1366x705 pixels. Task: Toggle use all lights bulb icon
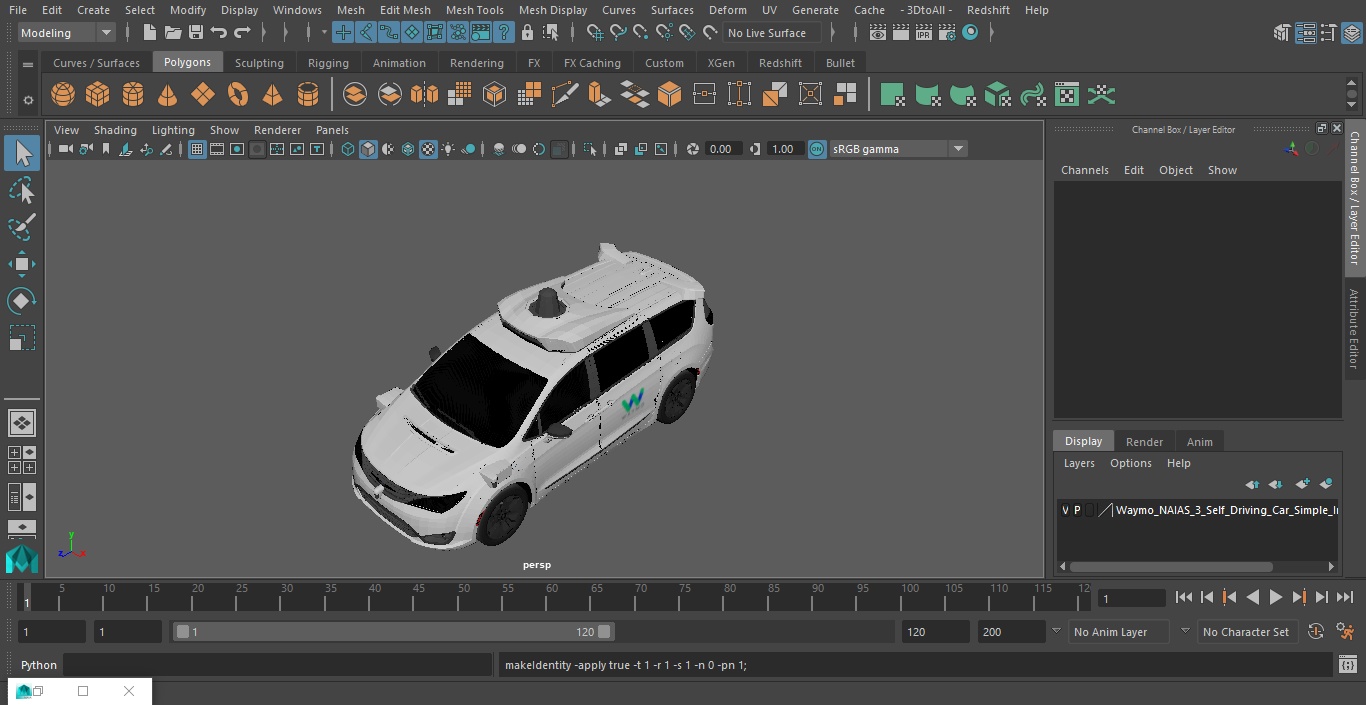click(448, 149)
